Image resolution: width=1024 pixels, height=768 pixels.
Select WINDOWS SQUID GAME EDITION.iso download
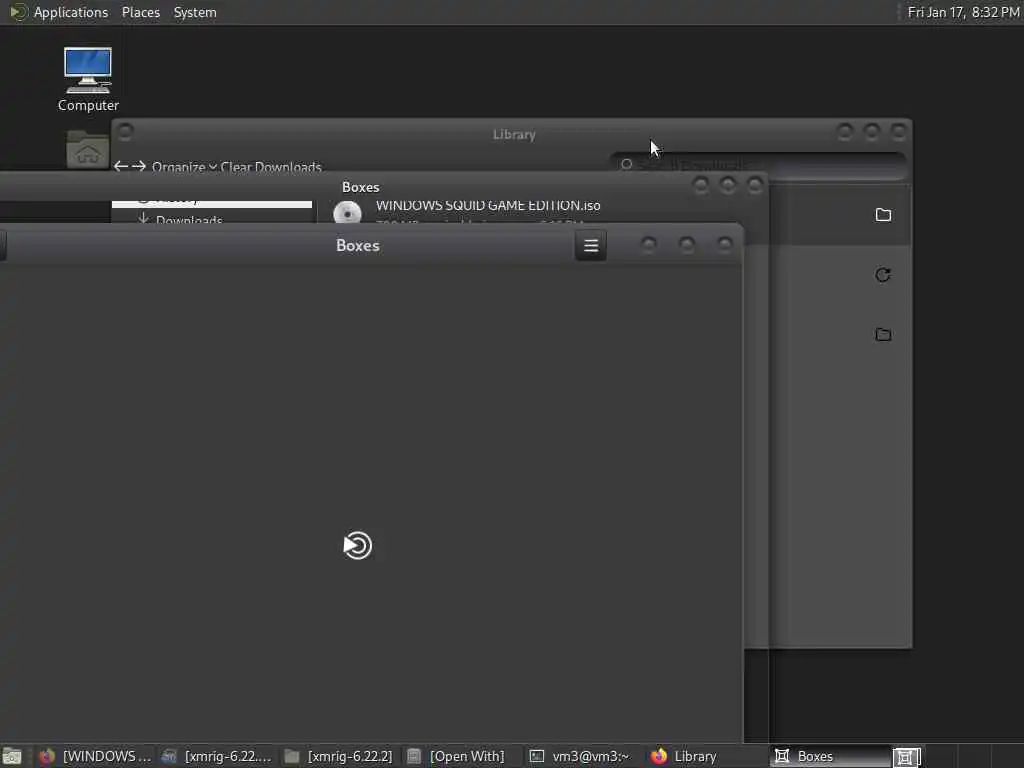tap(488, 205)
